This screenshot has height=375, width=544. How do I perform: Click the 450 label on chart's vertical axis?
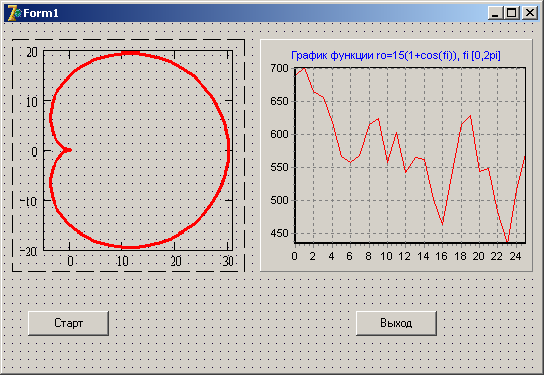(x=280, y=233)
